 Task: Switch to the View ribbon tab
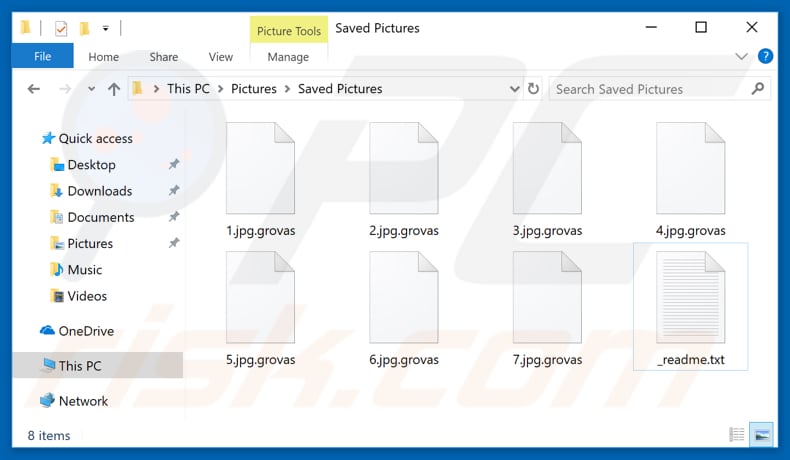click(221, 57)
